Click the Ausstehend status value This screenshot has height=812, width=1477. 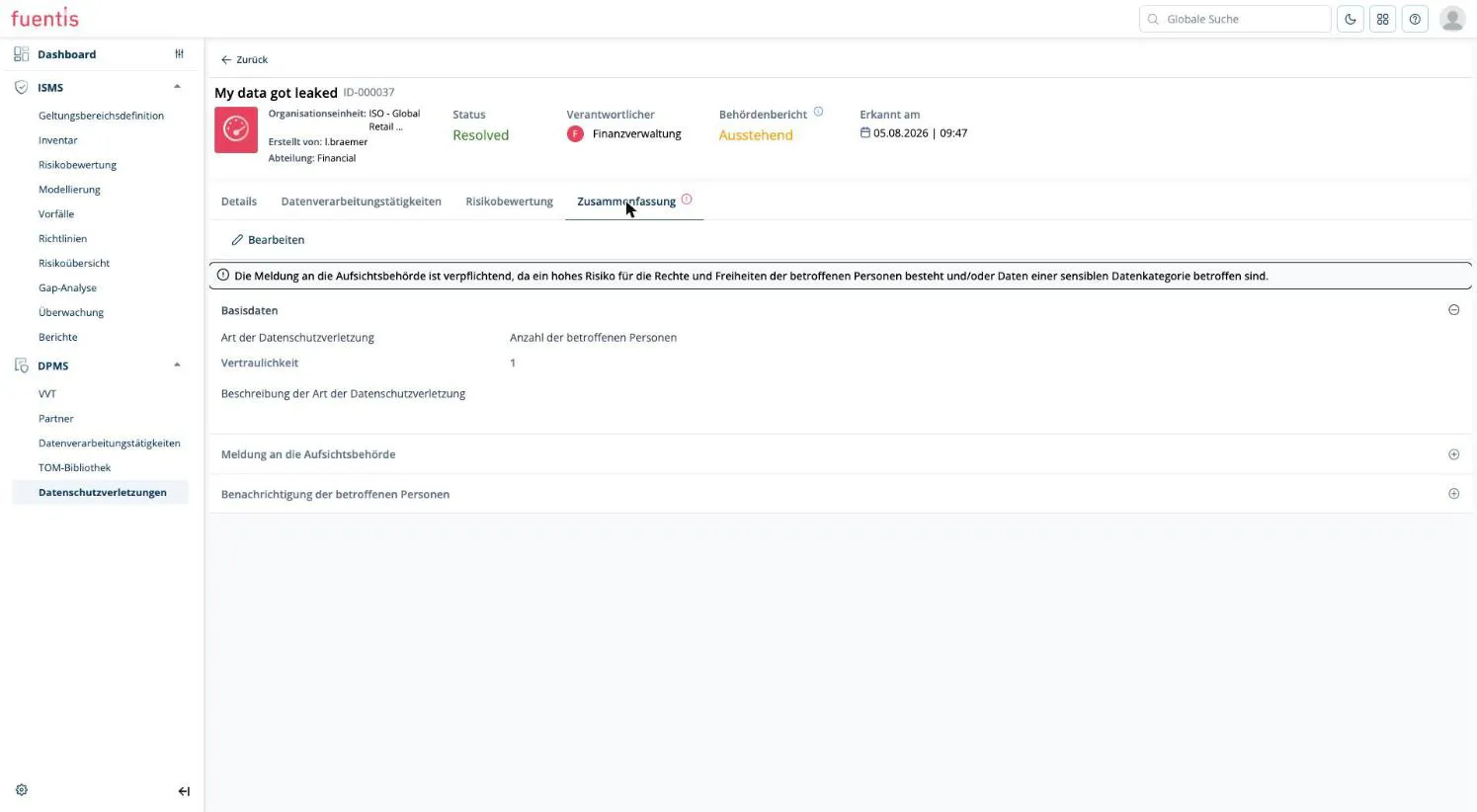tap(756, 135)
